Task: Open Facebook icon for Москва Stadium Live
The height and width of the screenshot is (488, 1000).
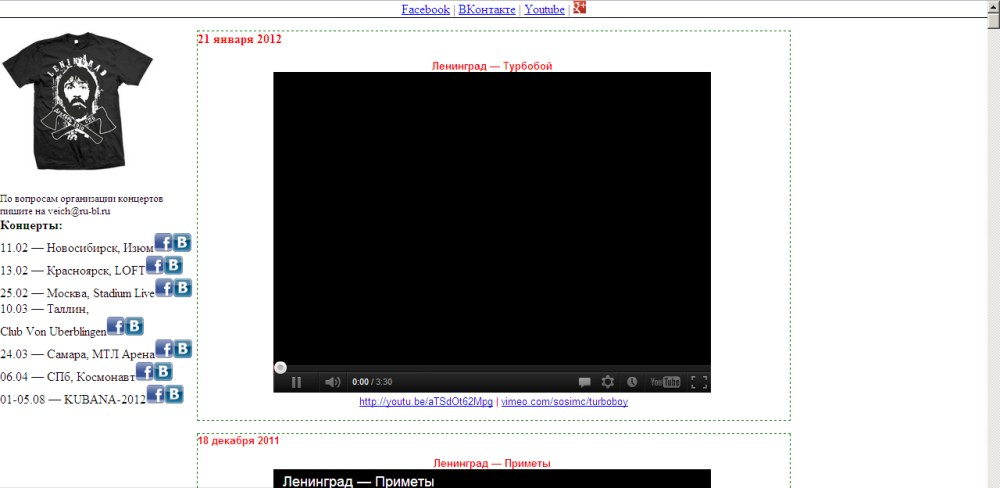Action: (x=164, y=288)
